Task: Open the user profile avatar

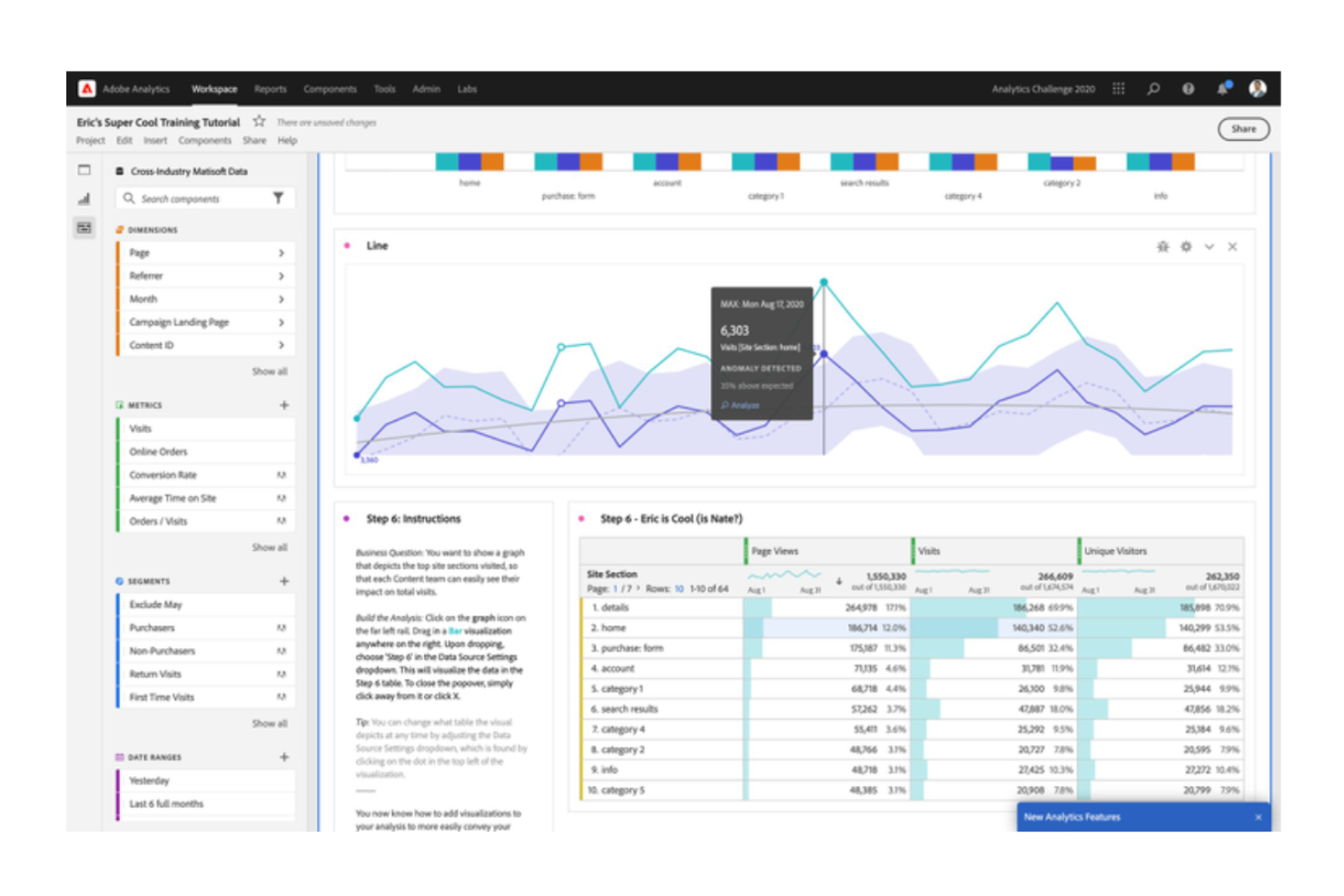Action: (1258, 88)
